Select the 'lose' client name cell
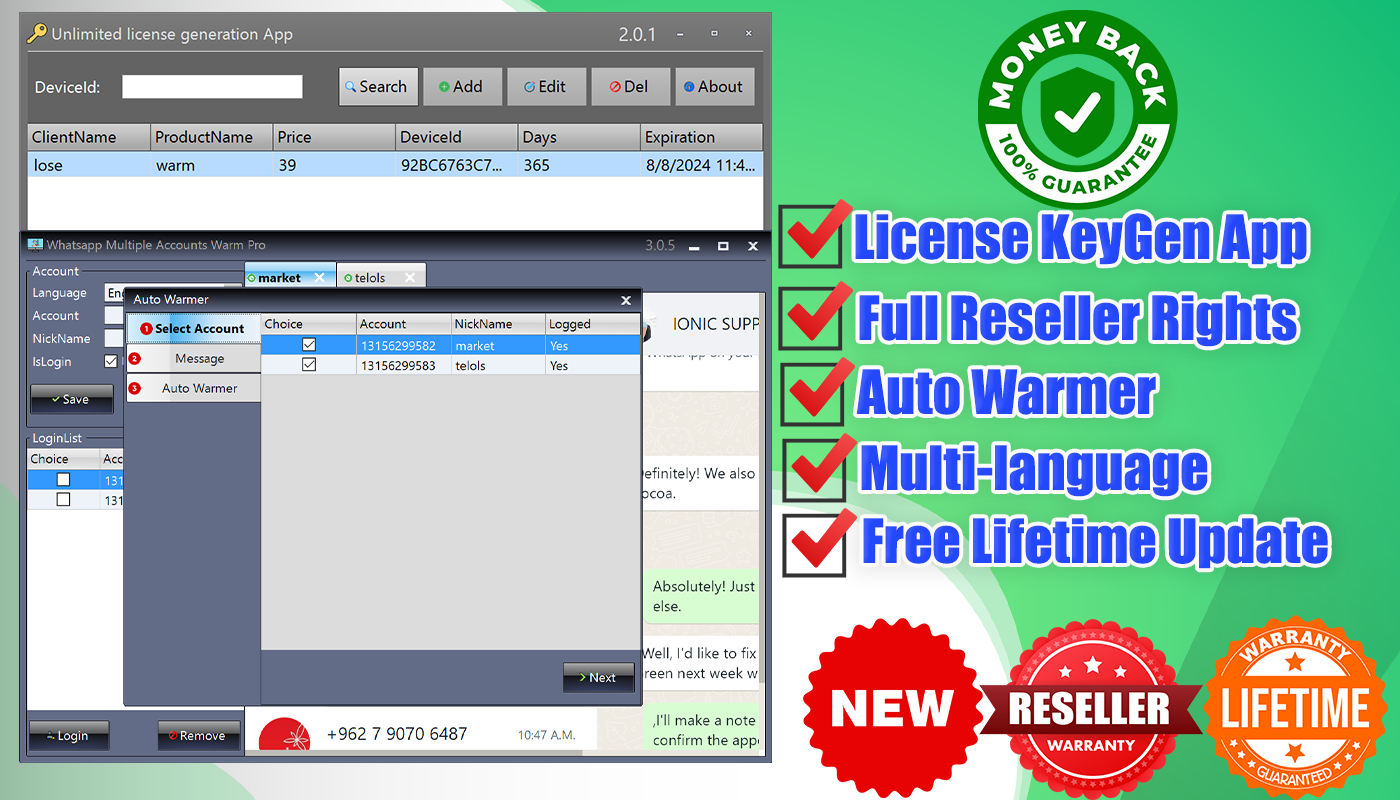This screenshot has width=1400, height=800. pos(89,165)
